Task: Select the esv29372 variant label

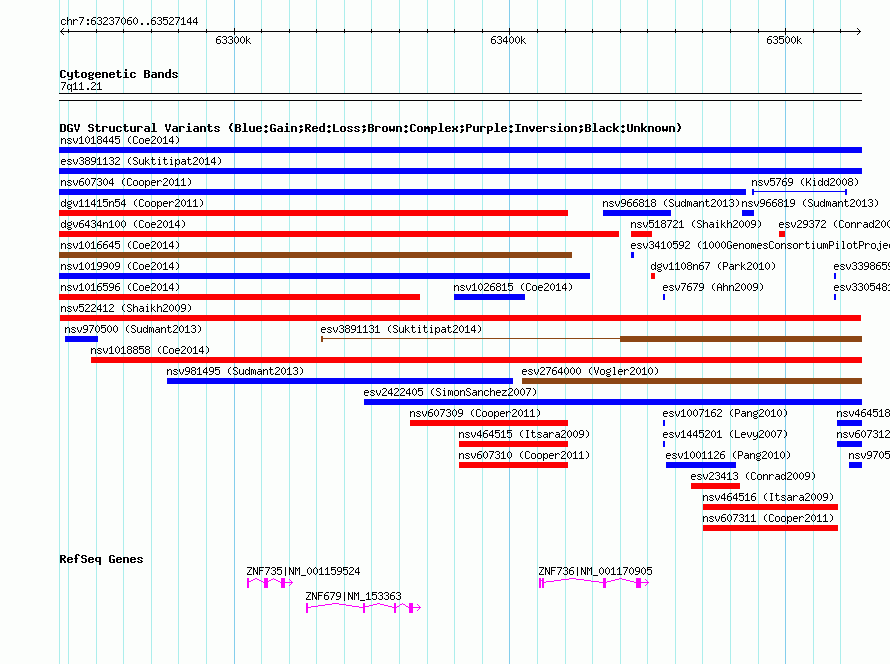Action: [834, 224]
